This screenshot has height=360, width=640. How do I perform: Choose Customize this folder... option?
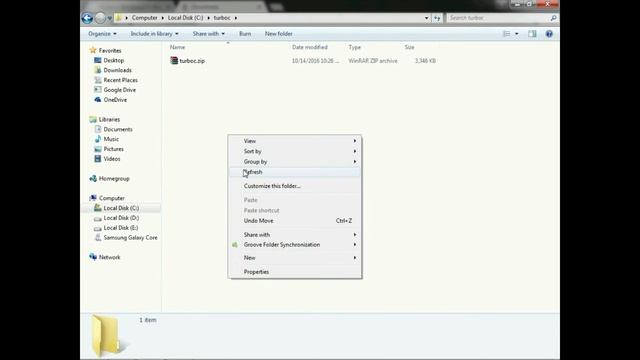[x=295, y=186]
